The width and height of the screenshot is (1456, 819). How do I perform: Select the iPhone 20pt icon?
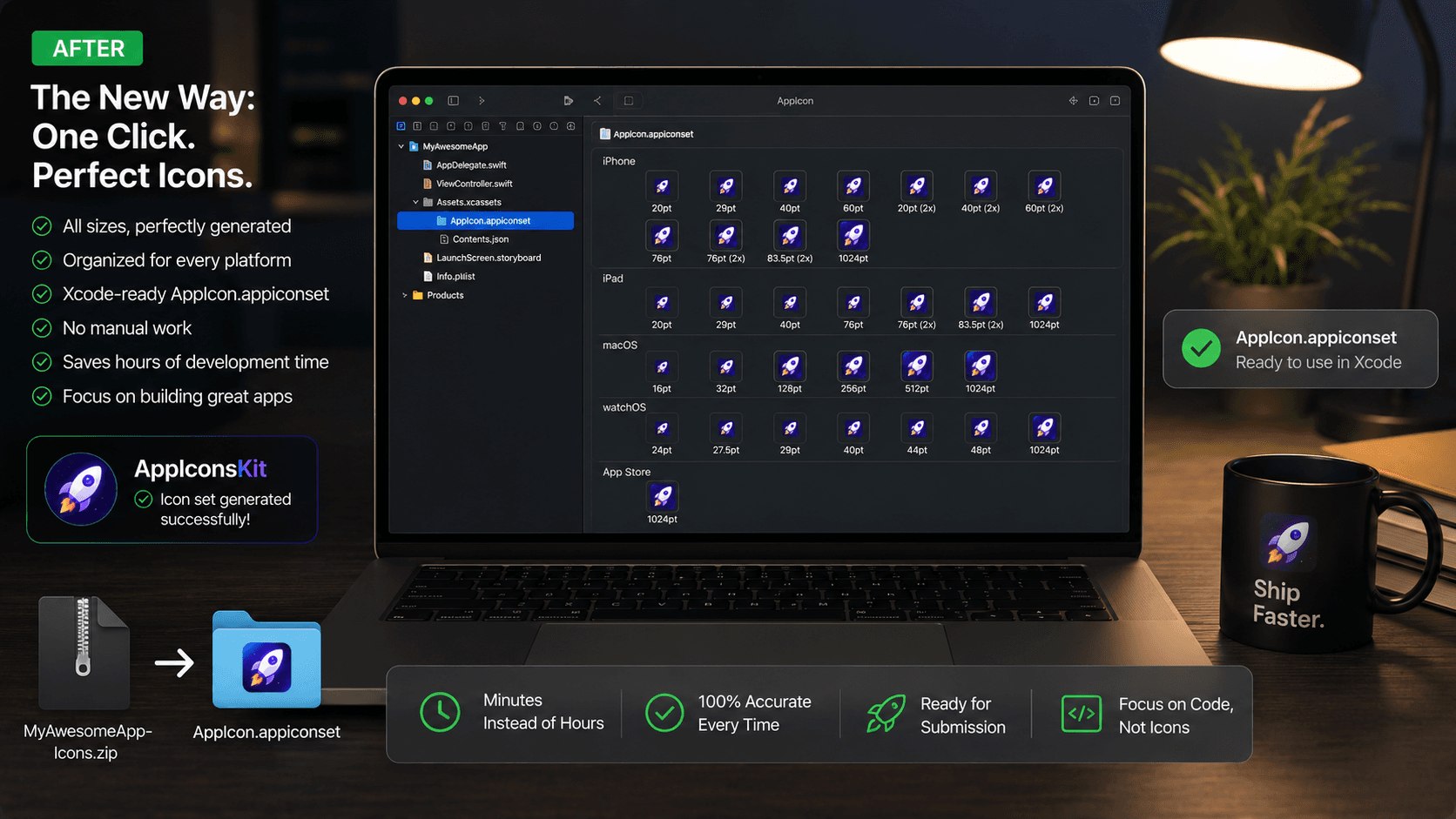tap(662, 186)
